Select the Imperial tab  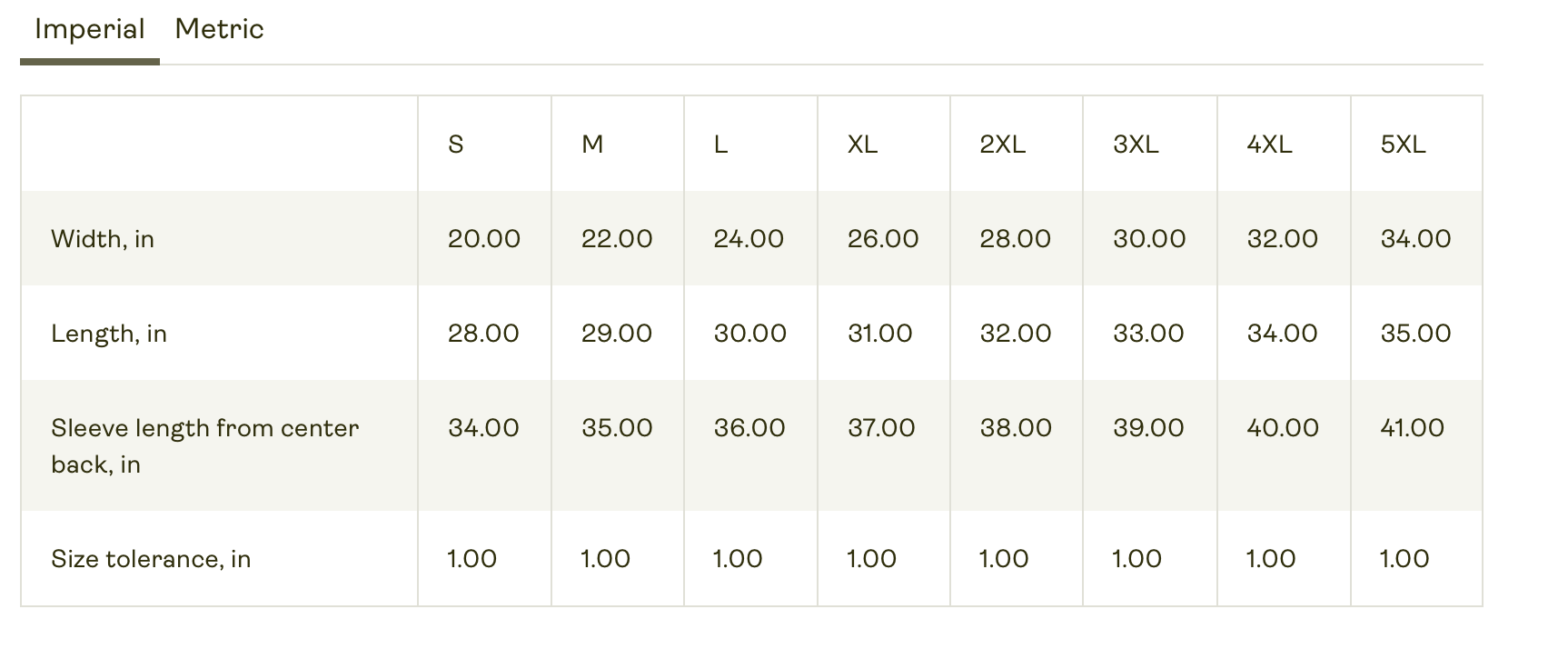click(x=89, y=28)
